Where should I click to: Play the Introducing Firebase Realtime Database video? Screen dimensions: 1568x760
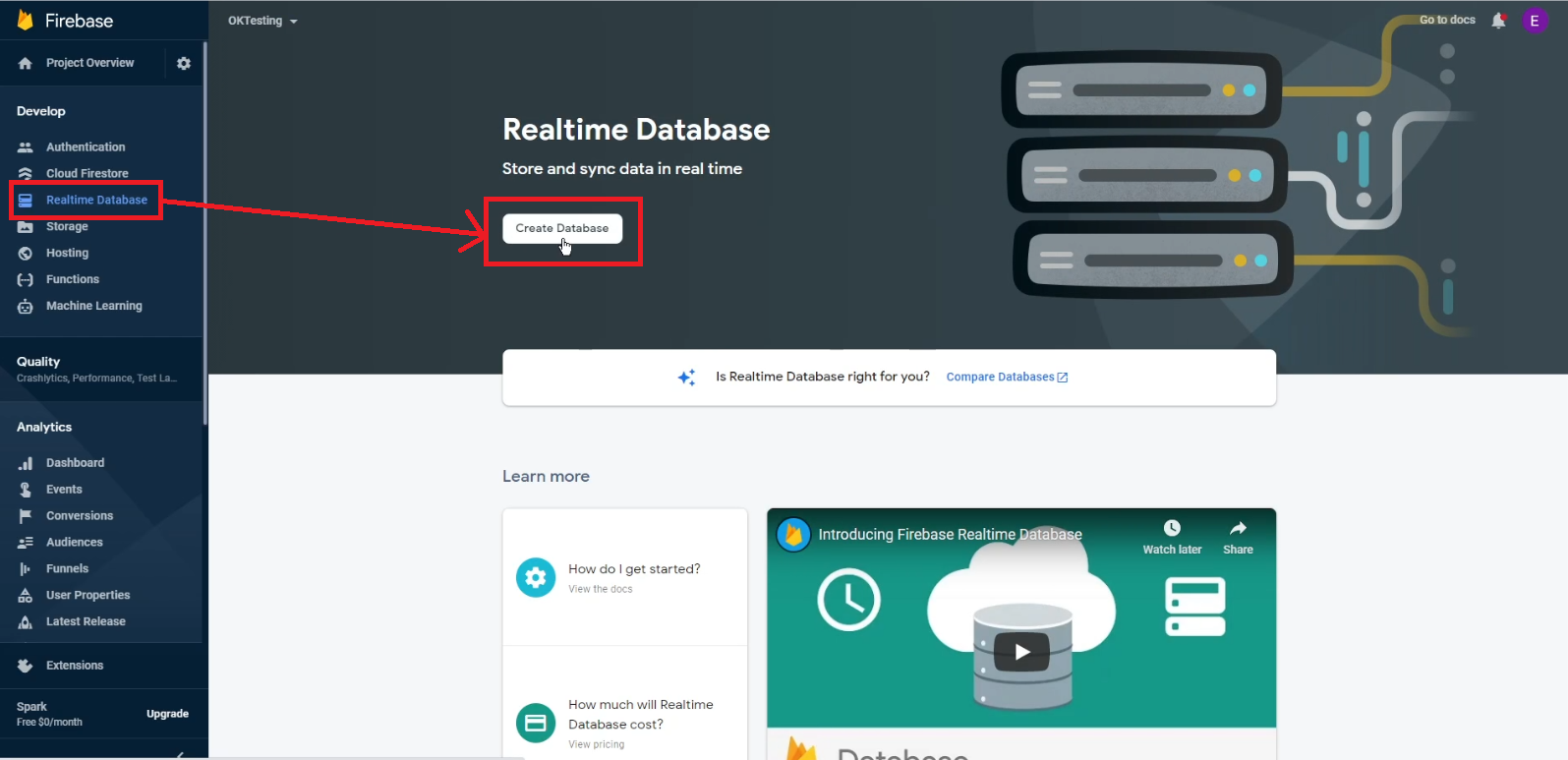point(1021,652)
